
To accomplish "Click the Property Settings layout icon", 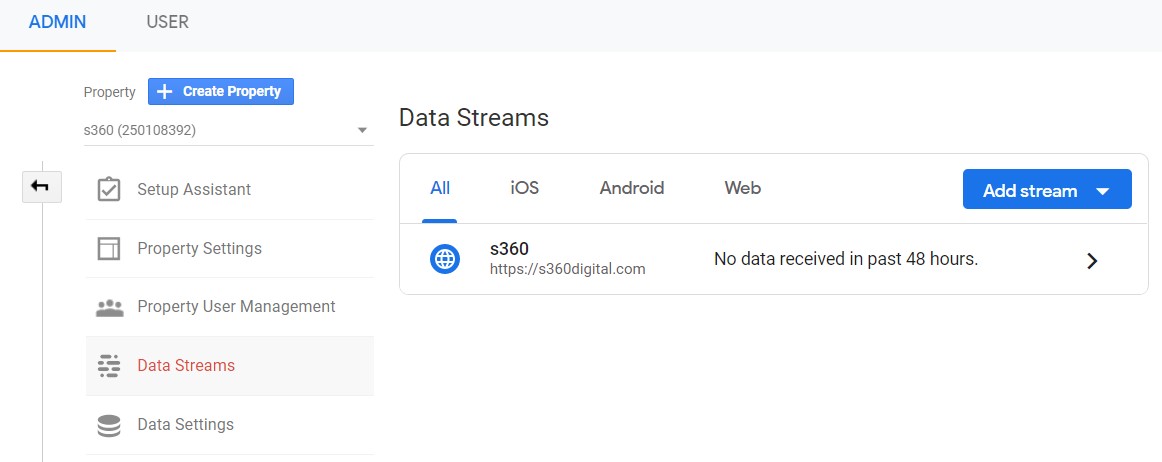I will [109, 248].
